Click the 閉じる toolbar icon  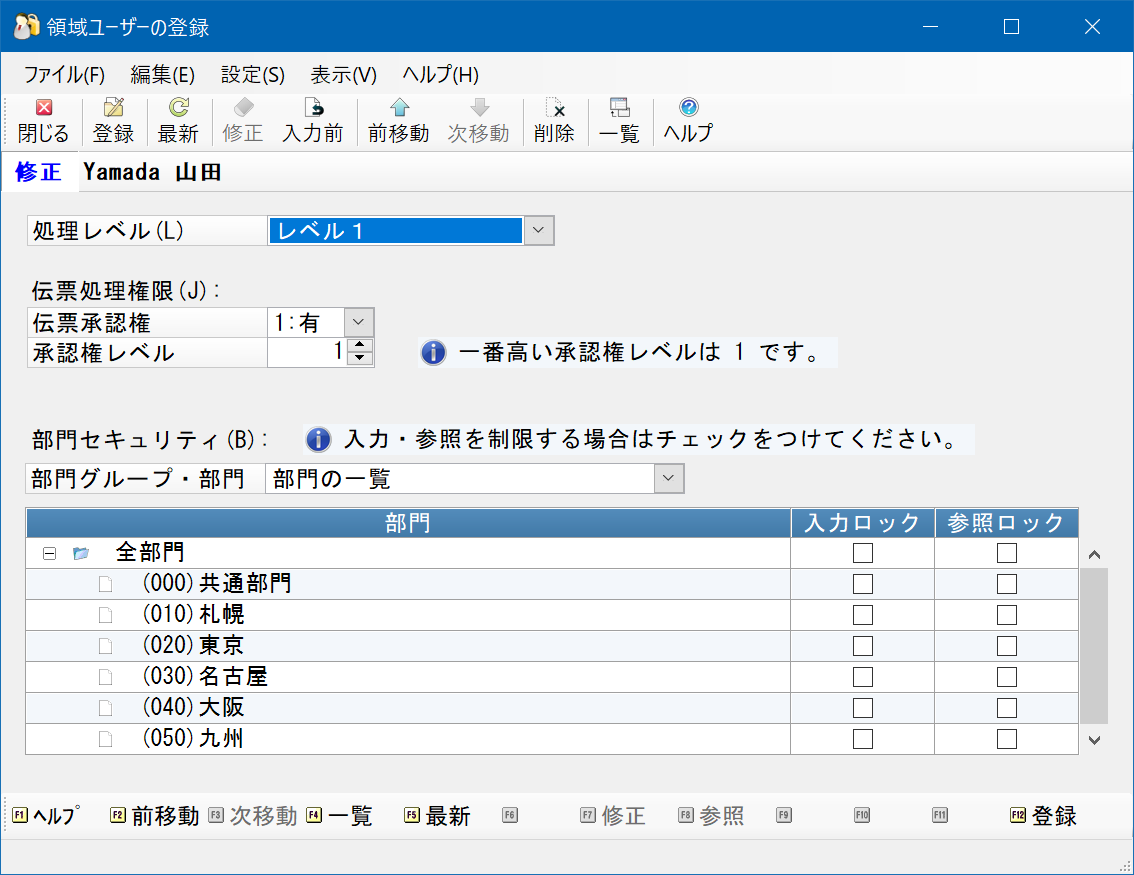(43, 121)
